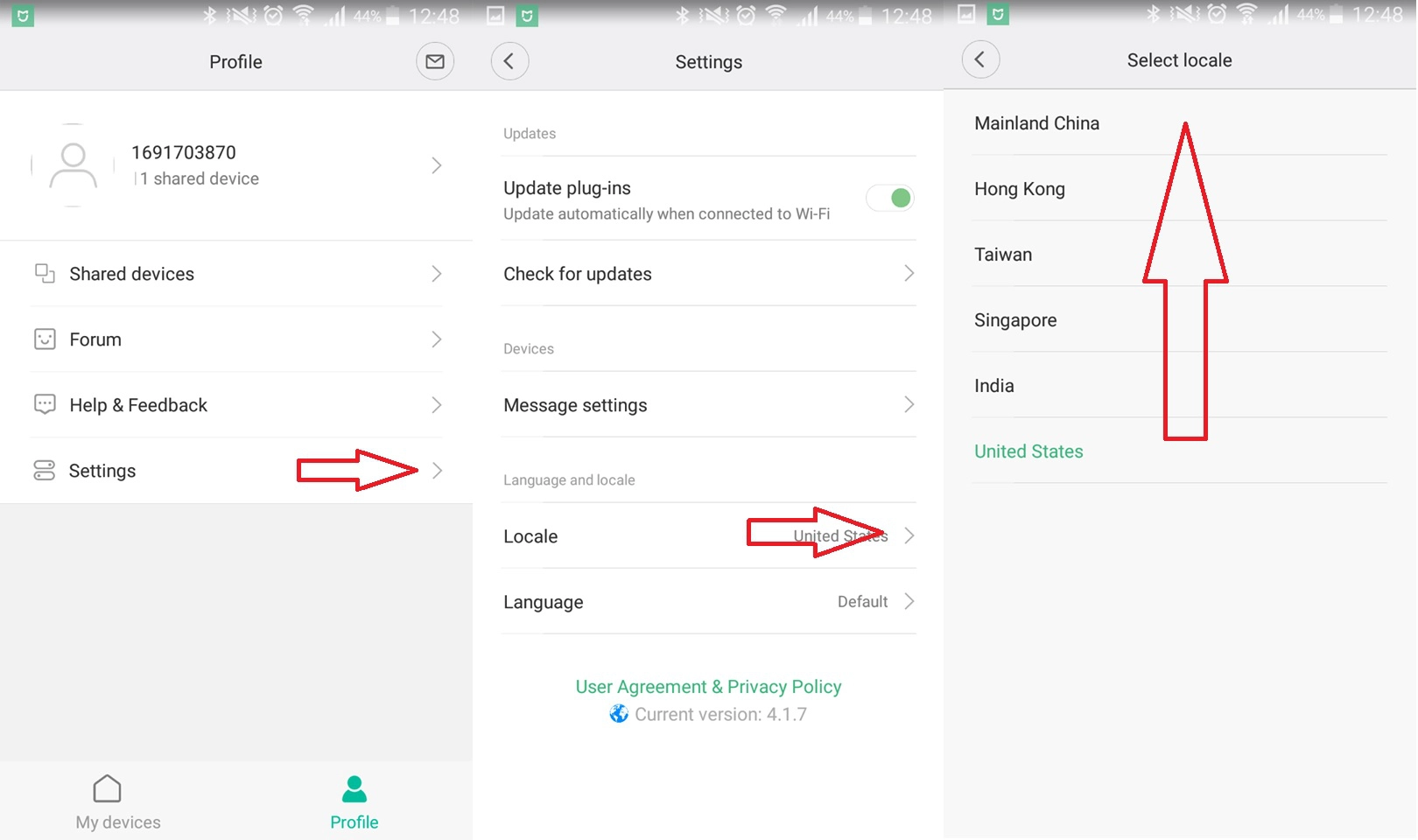
Task: Tap the Settings toggle-style icon
Action: 45,470
